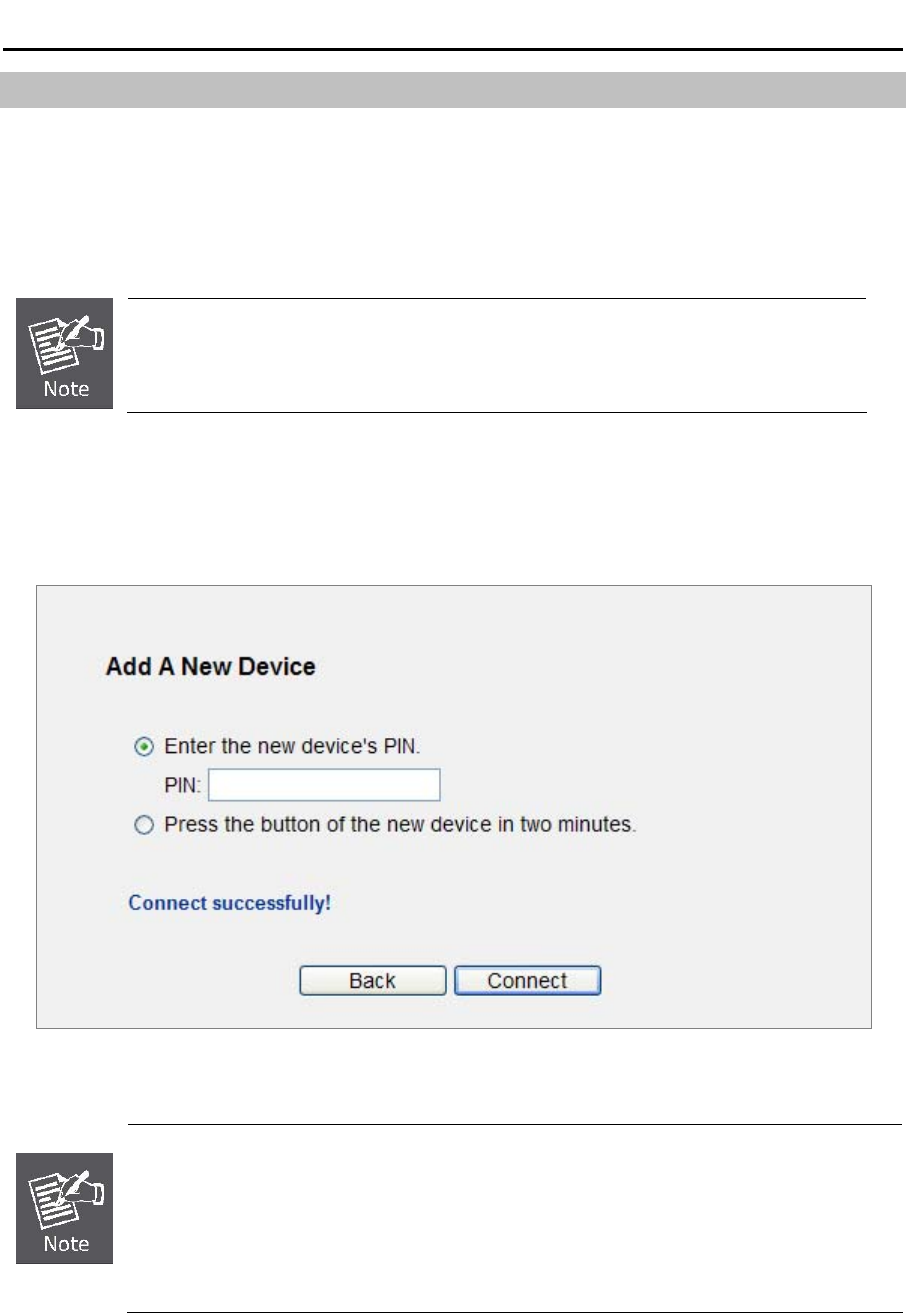Click the 'PIN:' field label

click(x=183, y=786)
